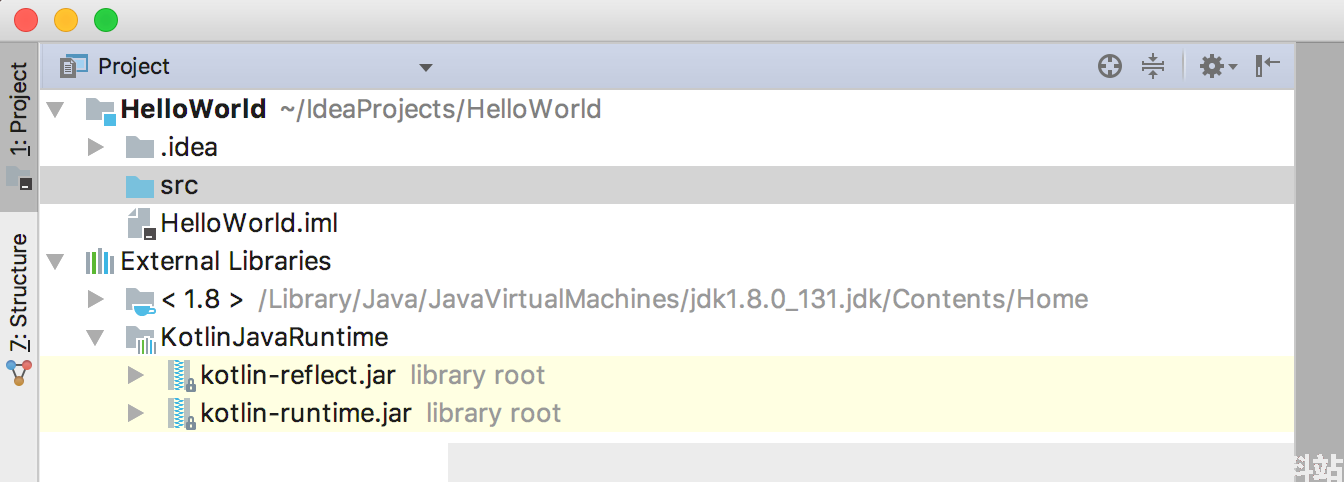This screenshot has width=1344, height=482.
Task: Click the JDK path /Library/Java/JavaVirtualMachines text
Action: [673, 299]
